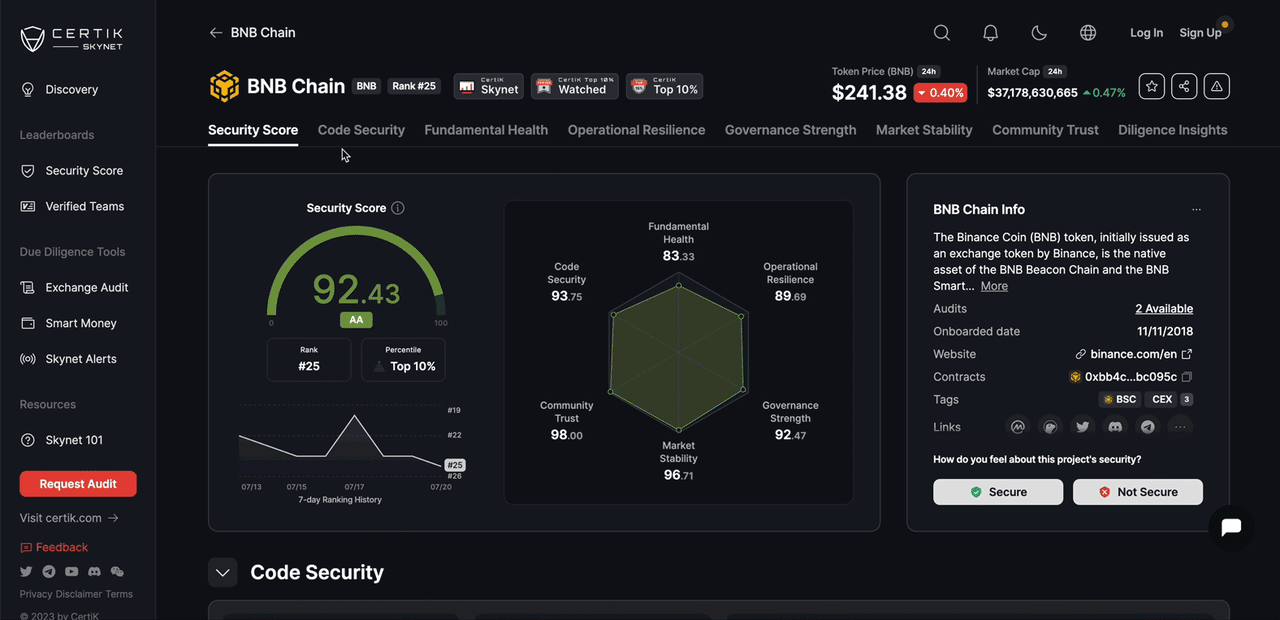This screenshot has height=620, width=1280.
Task: Expand the additional links ellipsis
Action: pyautogui.click(x=1180, y=427)
